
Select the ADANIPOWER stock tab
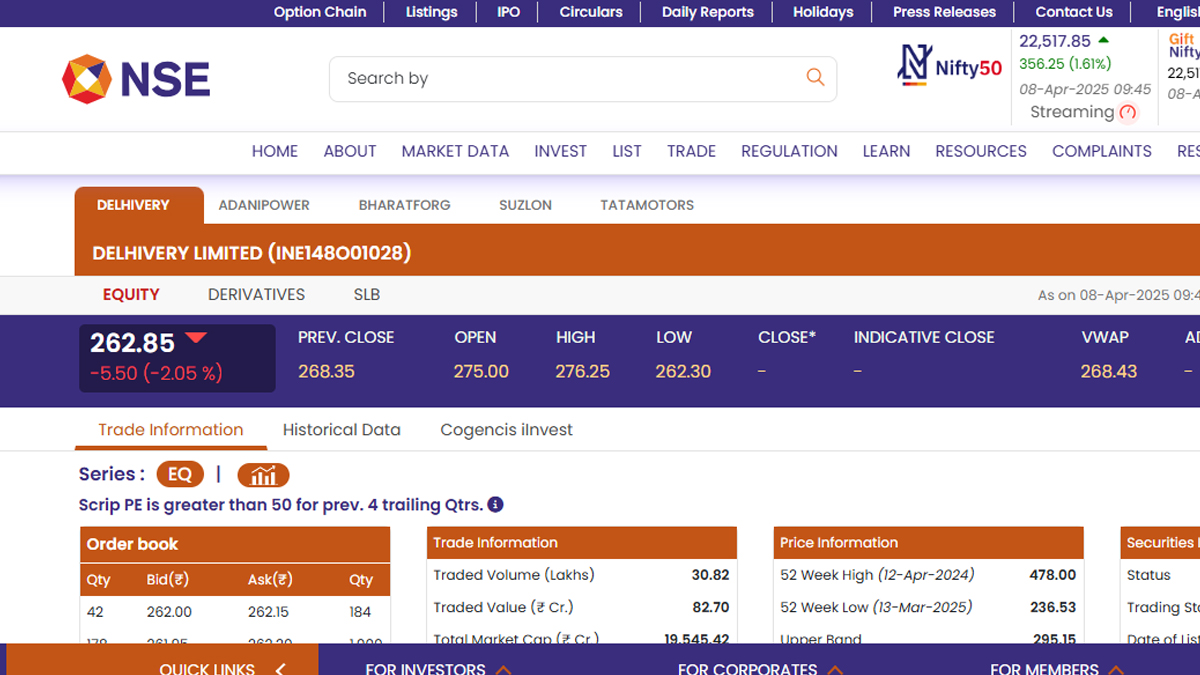(264, 205)
